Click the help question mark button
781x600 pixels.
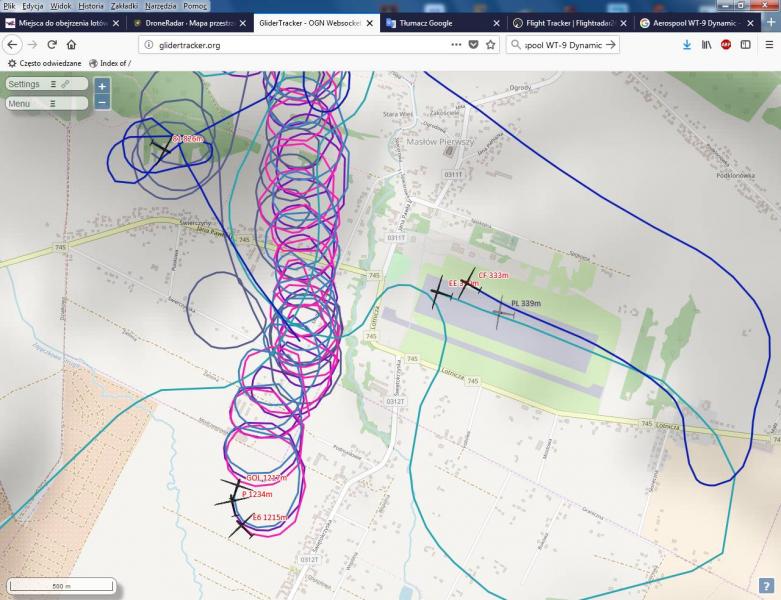pyautogui.click(x=766, y=585)
